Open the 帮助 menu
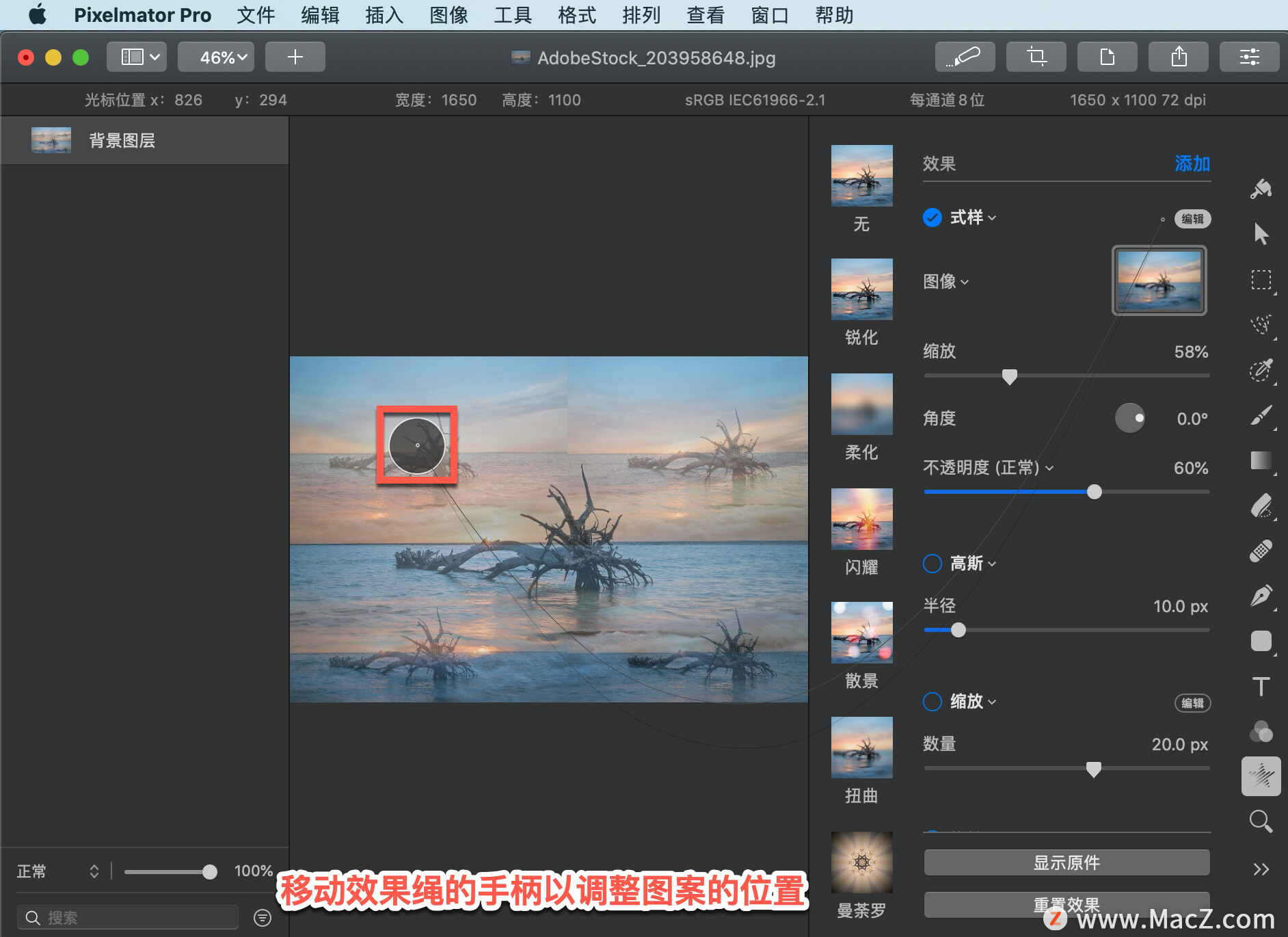1288x937 pixels. pyautogui.click(x=834, y=15)
